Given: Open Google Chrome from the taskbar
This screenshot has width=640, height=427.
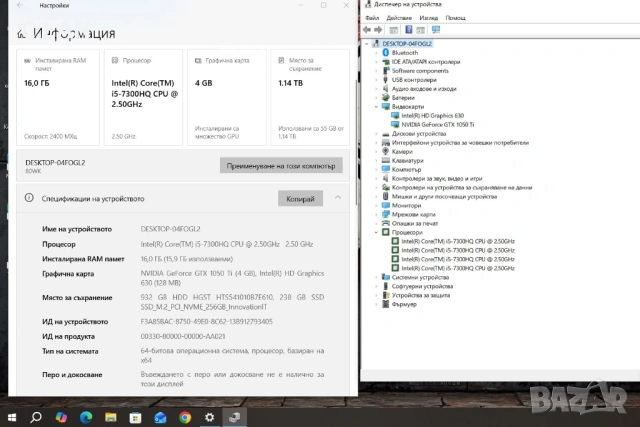Looking at the screenshot, I should (x=185, y=417).
